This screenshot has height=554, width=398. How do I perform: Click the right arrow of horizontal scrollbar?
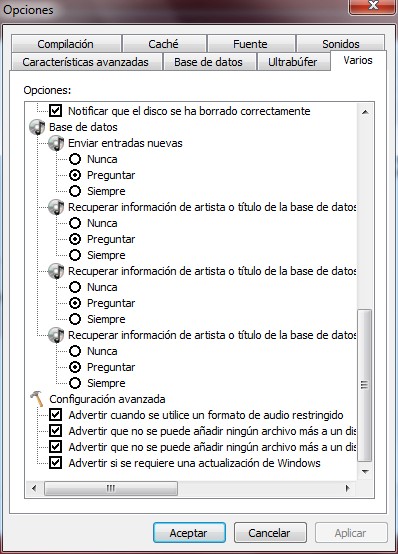tap(347, 489)
